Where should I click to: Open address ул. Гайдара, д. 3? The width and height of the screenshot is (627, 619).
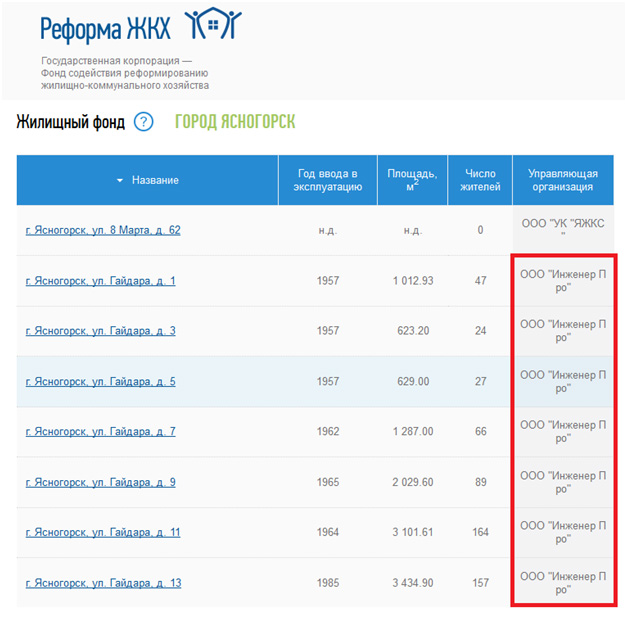100,331
